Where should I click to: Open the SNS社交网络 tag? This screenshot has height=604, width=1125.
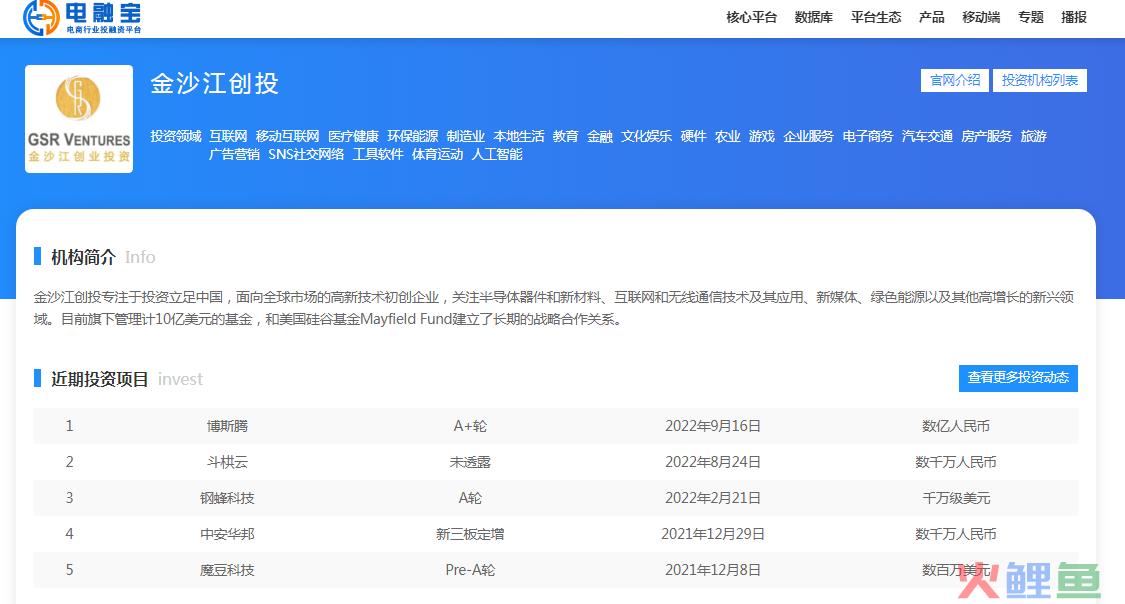(x=306, y=154)
